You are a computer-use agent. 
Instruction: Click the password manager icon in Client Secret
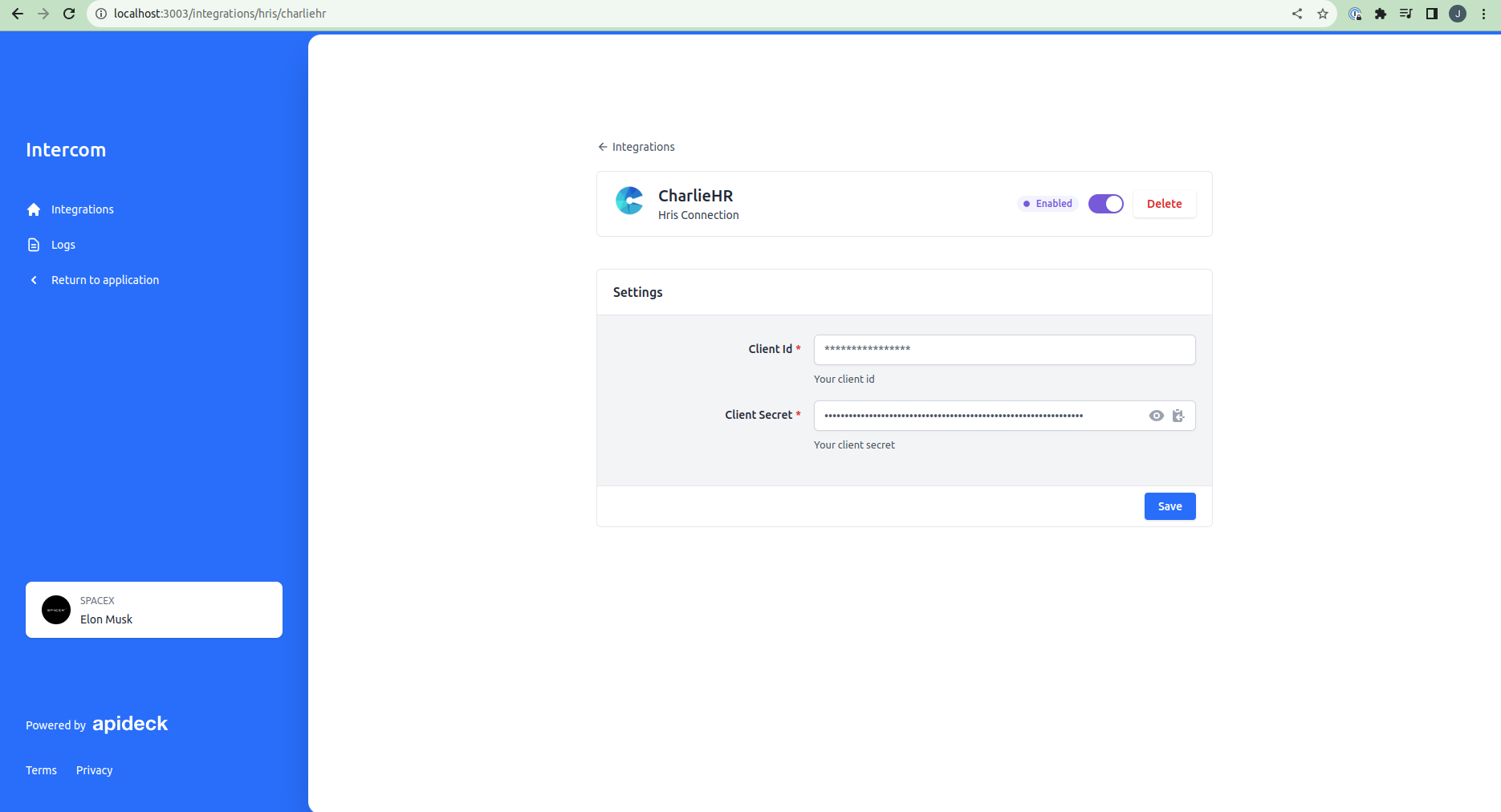coord(1178,416)
